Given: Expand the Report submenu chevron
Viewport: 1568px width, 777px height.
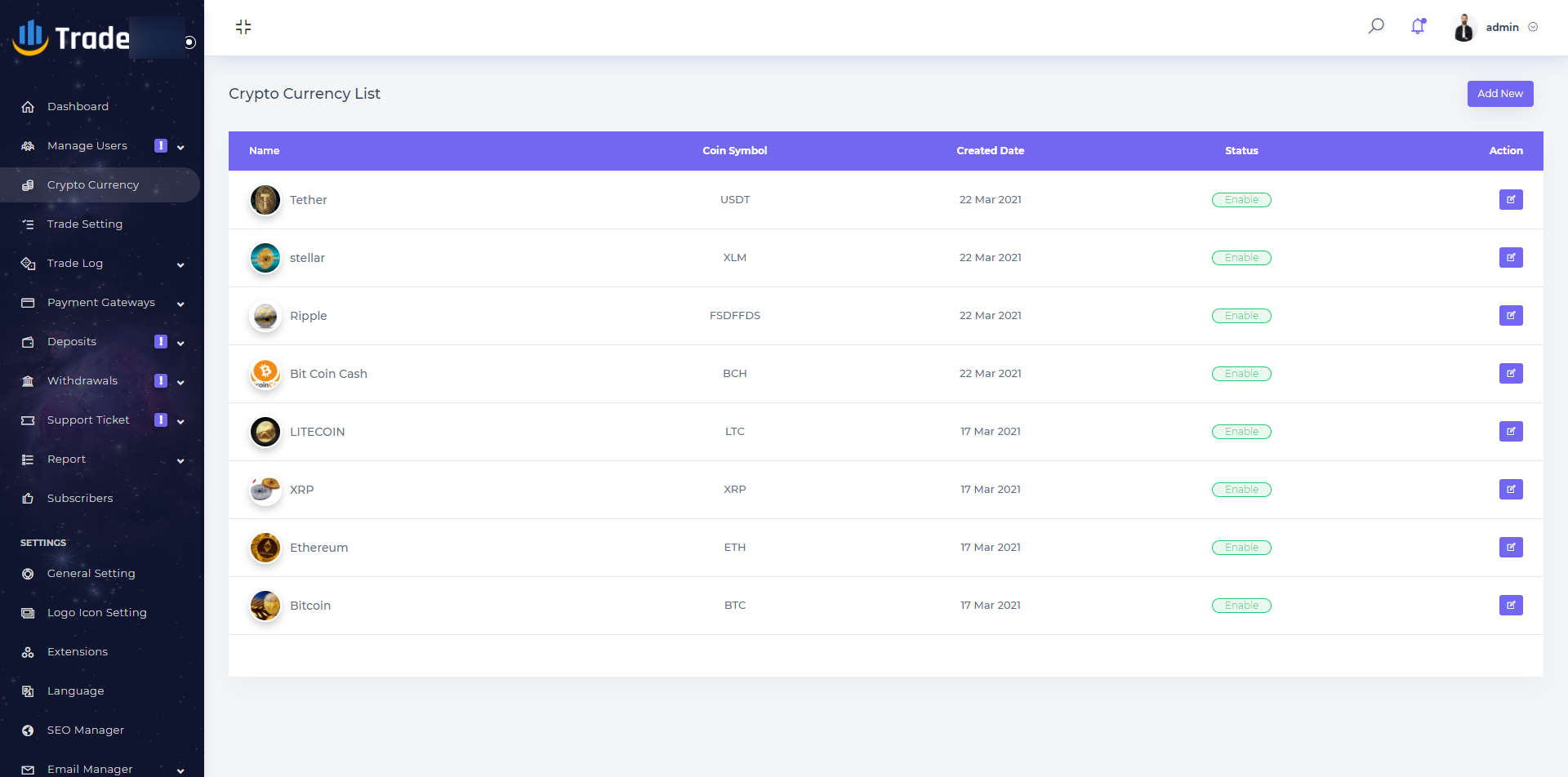Looking at the screenshot, I should pyautogui.click(x=180, y=460).
